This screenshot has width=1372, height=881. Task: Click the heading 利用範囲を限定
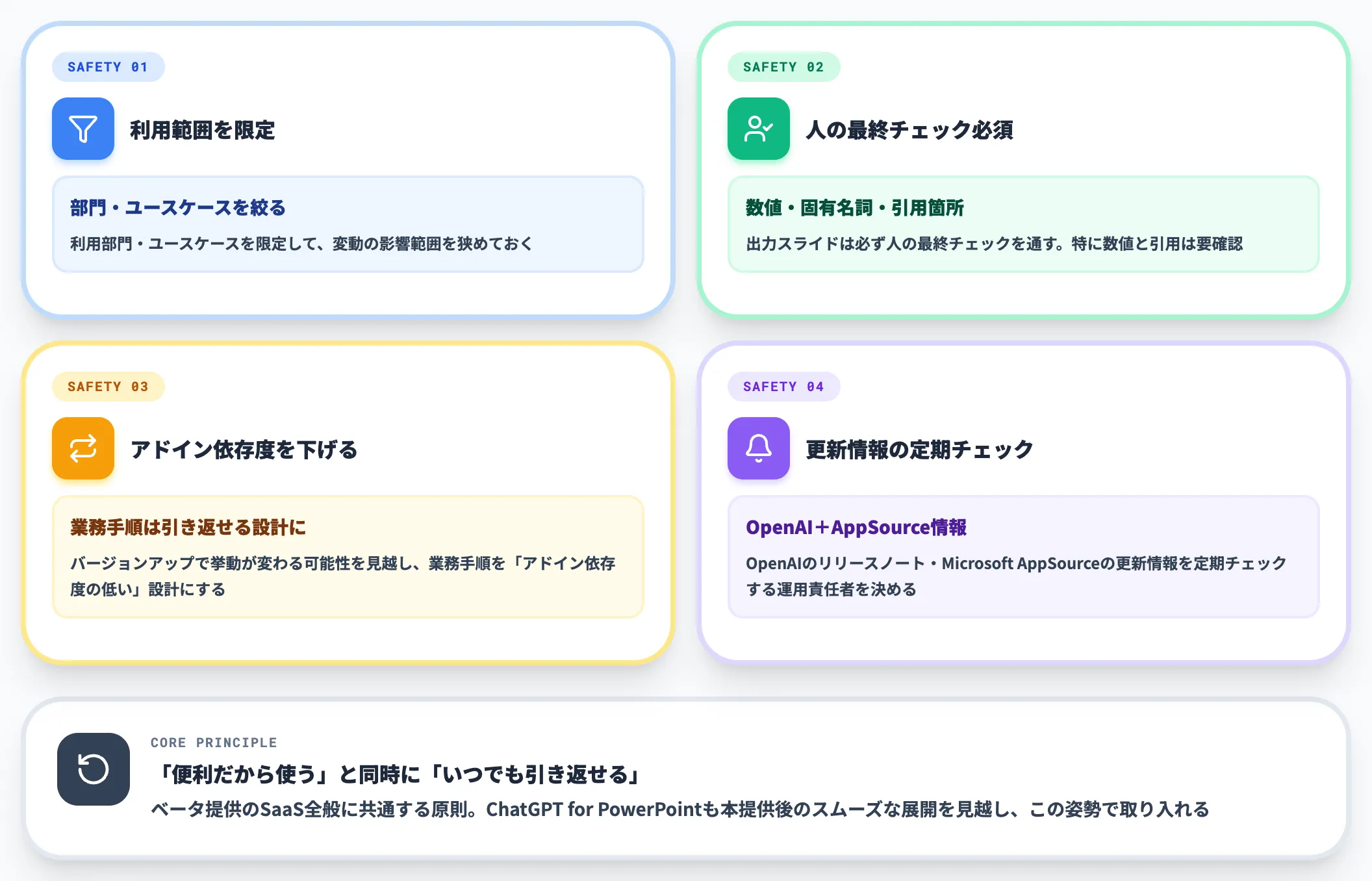(203, 130)
